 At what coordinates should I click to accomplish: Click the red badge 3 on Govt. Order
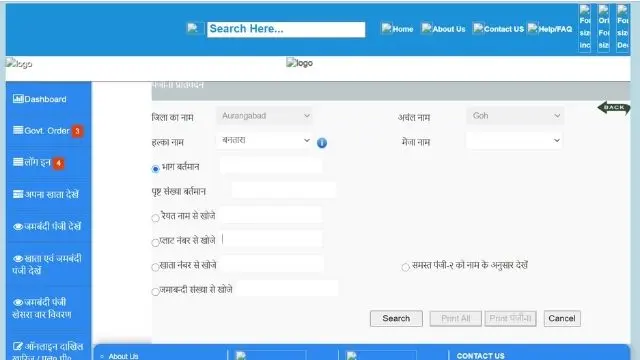[x=77, y=131]
